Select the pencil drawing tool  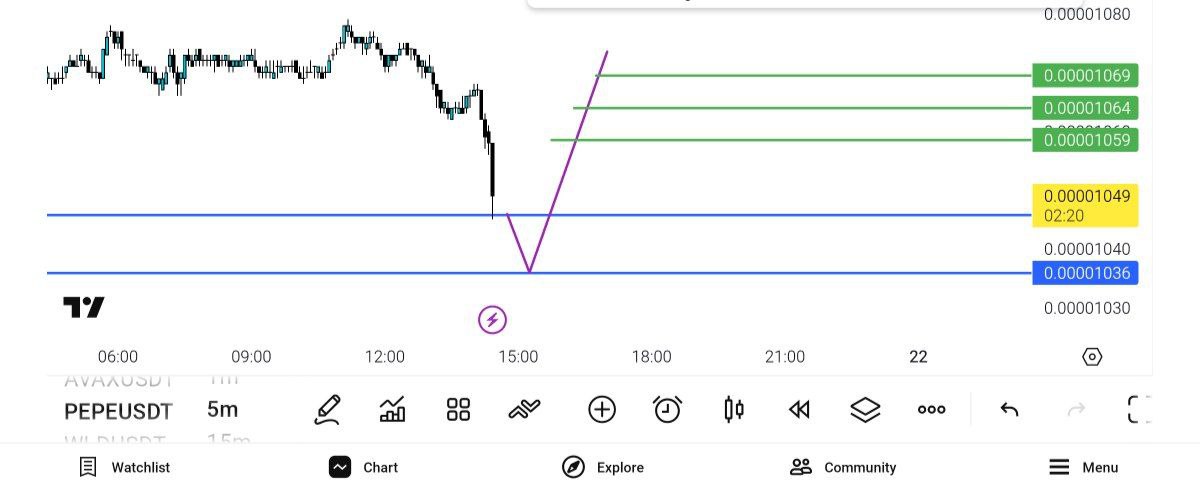coord(327,409)
